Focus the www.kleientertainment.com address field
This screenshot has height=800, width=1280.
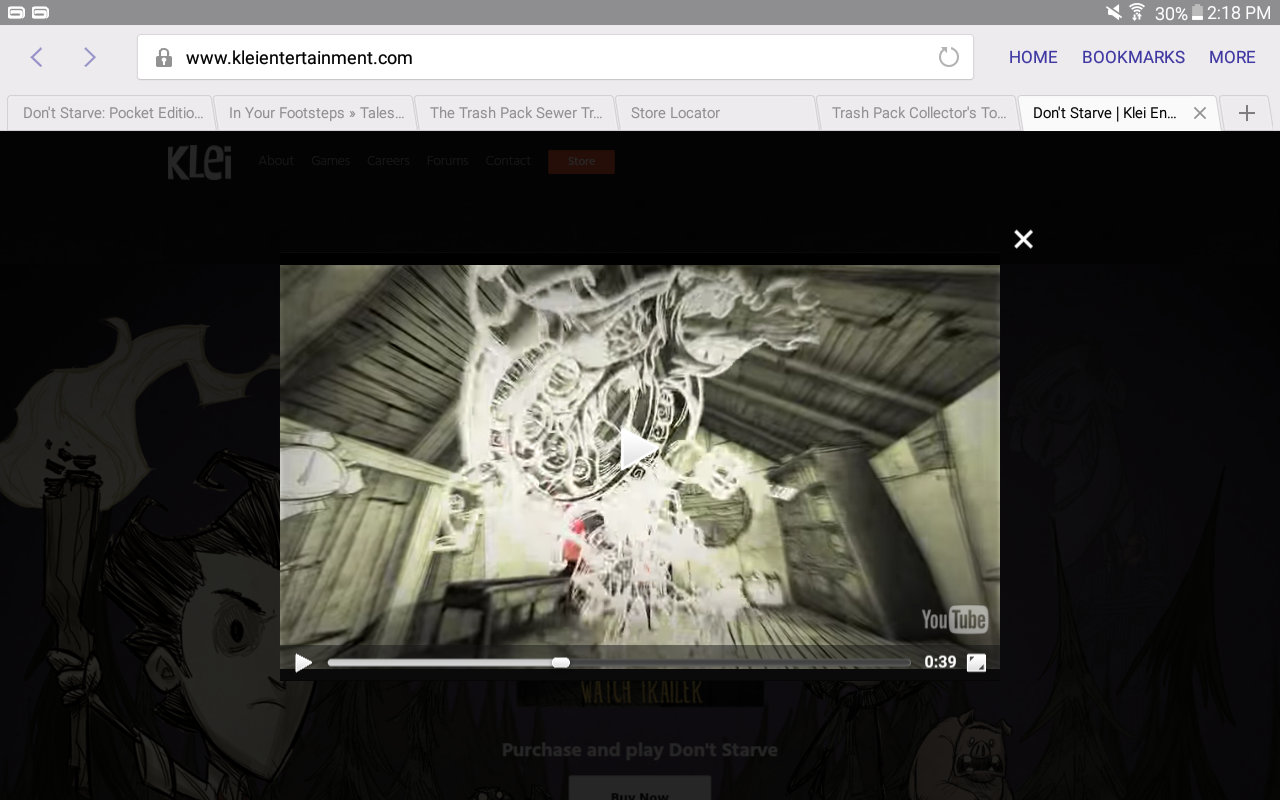(x=555, y=57)
